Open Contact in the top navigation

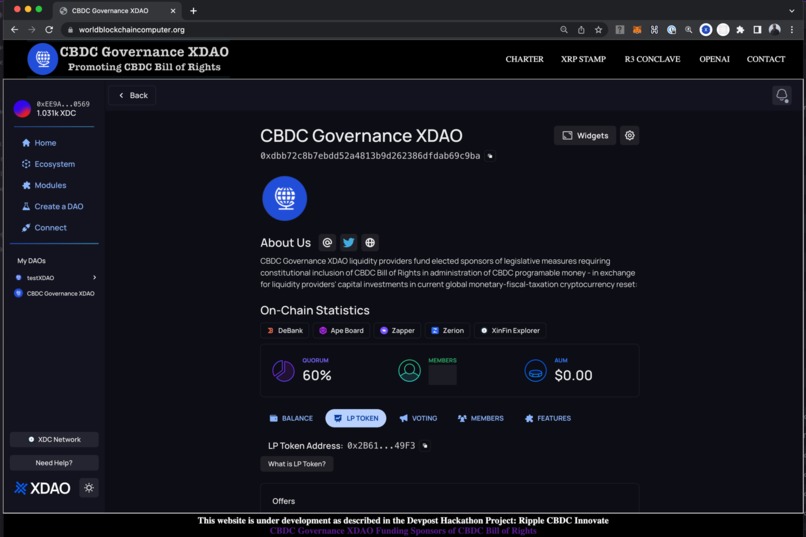[766, 59]
